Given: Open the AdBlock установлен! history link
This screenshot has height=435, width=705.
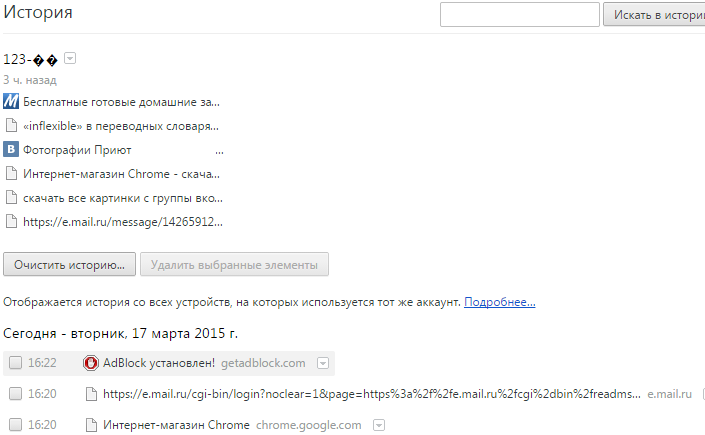Looking at the screenshot, I should click(x=145, y=363).
